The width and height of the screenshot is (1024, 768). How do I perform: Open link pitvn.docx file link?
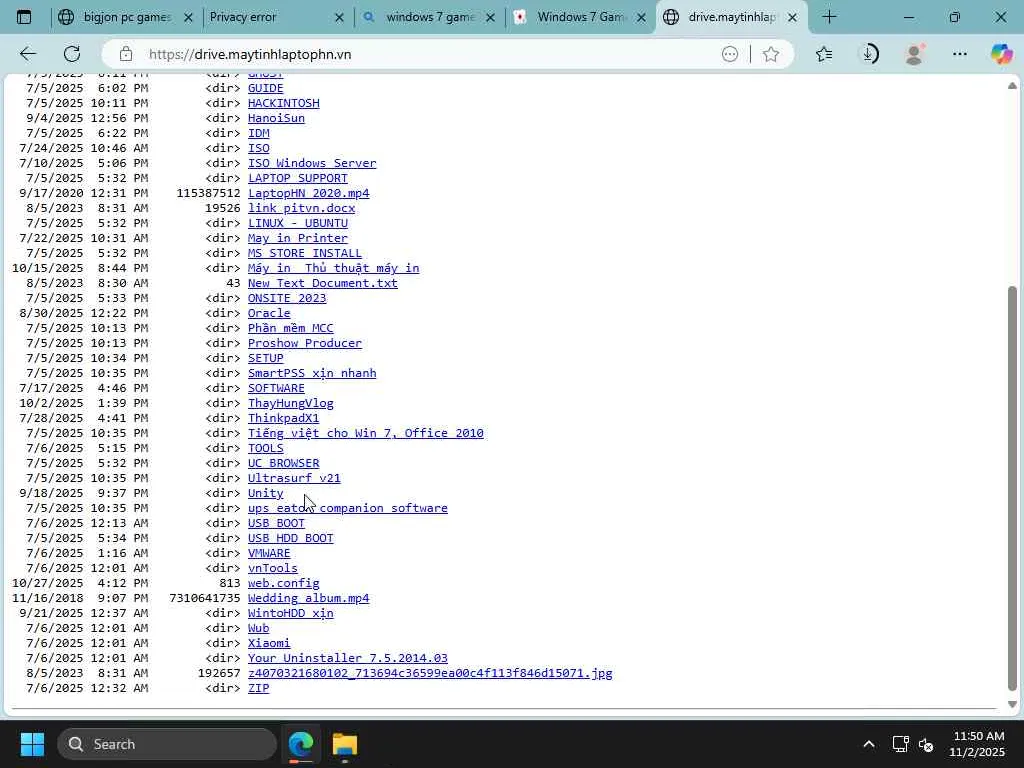click(301, 208)
